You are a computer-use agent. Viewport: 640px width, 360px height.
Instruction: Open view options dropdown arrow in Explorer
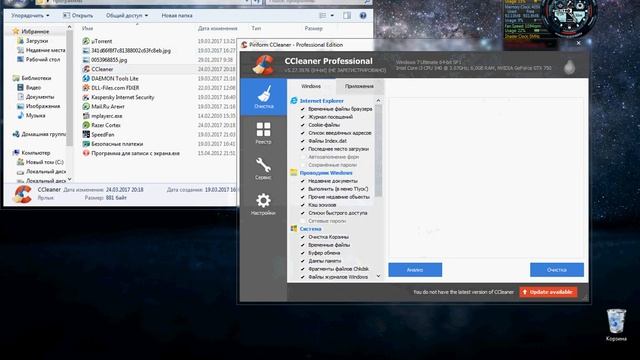click(x=332, y=16)
